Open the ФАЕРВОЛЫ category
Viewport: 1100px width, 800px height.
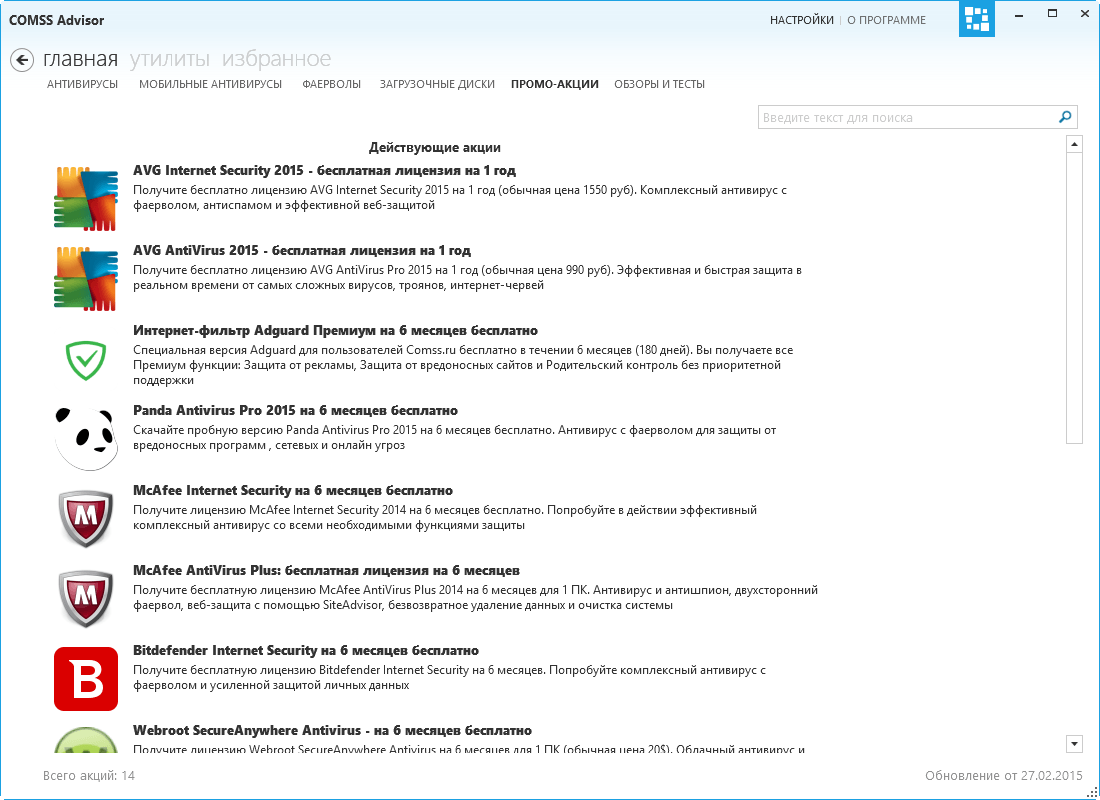tap(331, 84)
